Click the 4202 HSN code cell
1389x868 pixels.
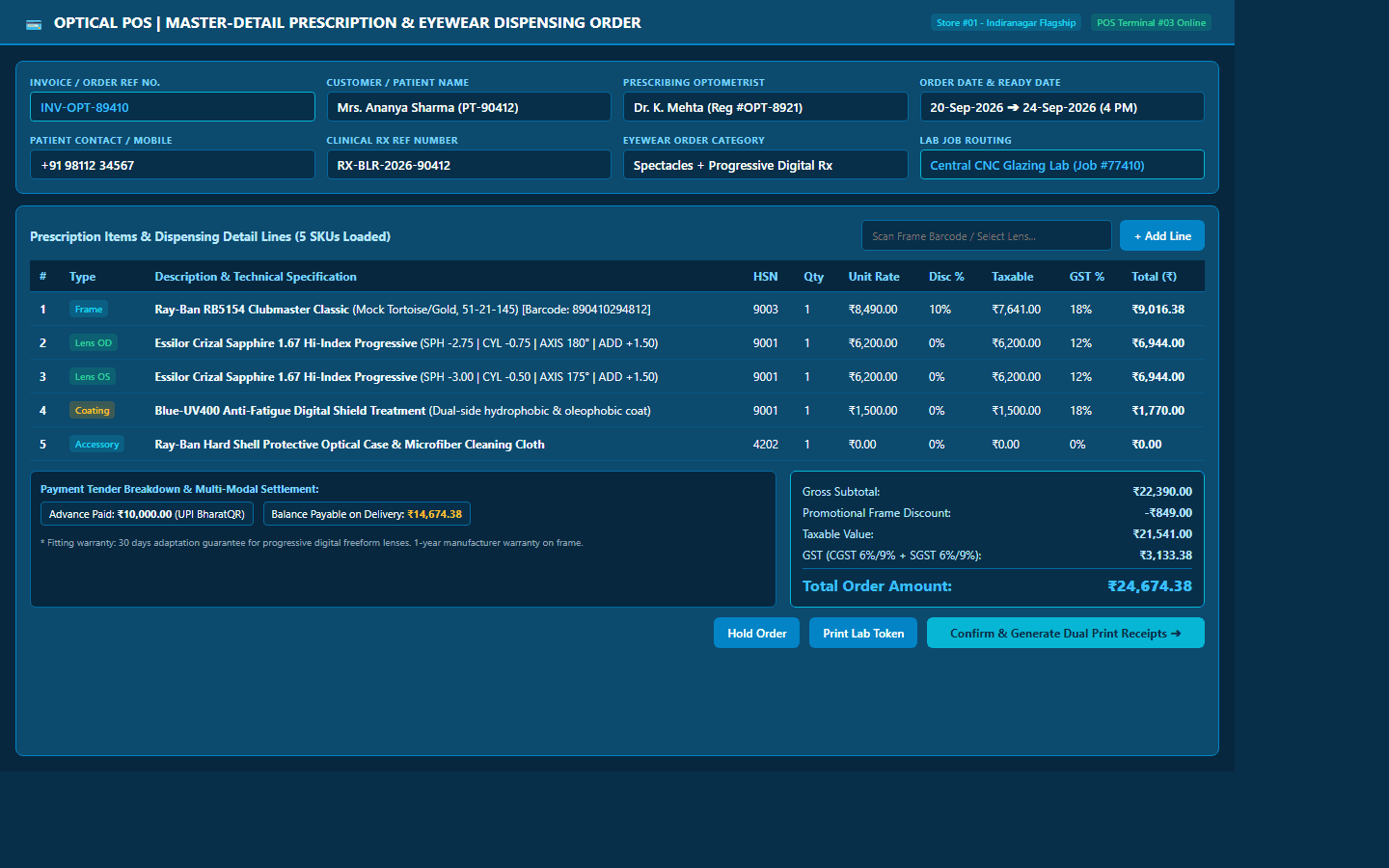pyautogui.click(x=766, y=445)
